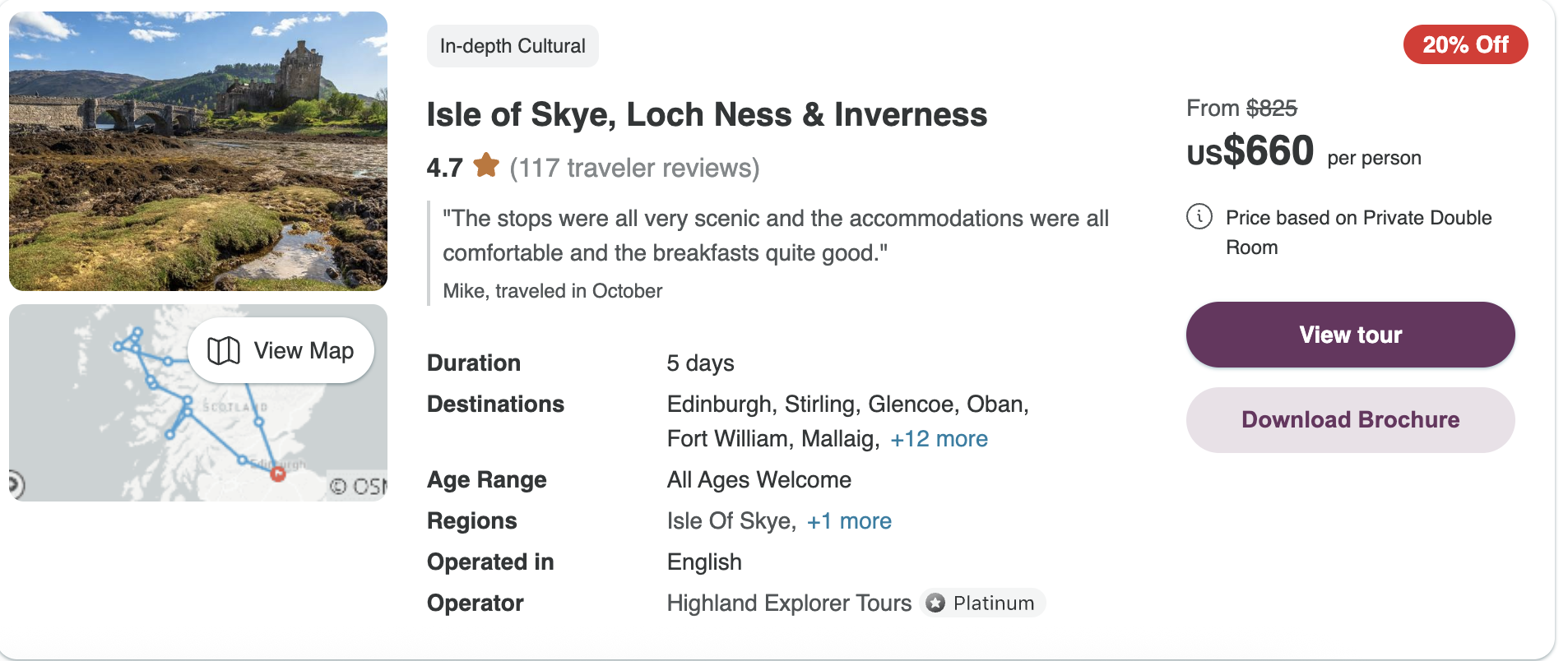This screenshot has height=661, width=1568.
Task: Click the 20% Off discount badge
Action: click(1464, 44)
